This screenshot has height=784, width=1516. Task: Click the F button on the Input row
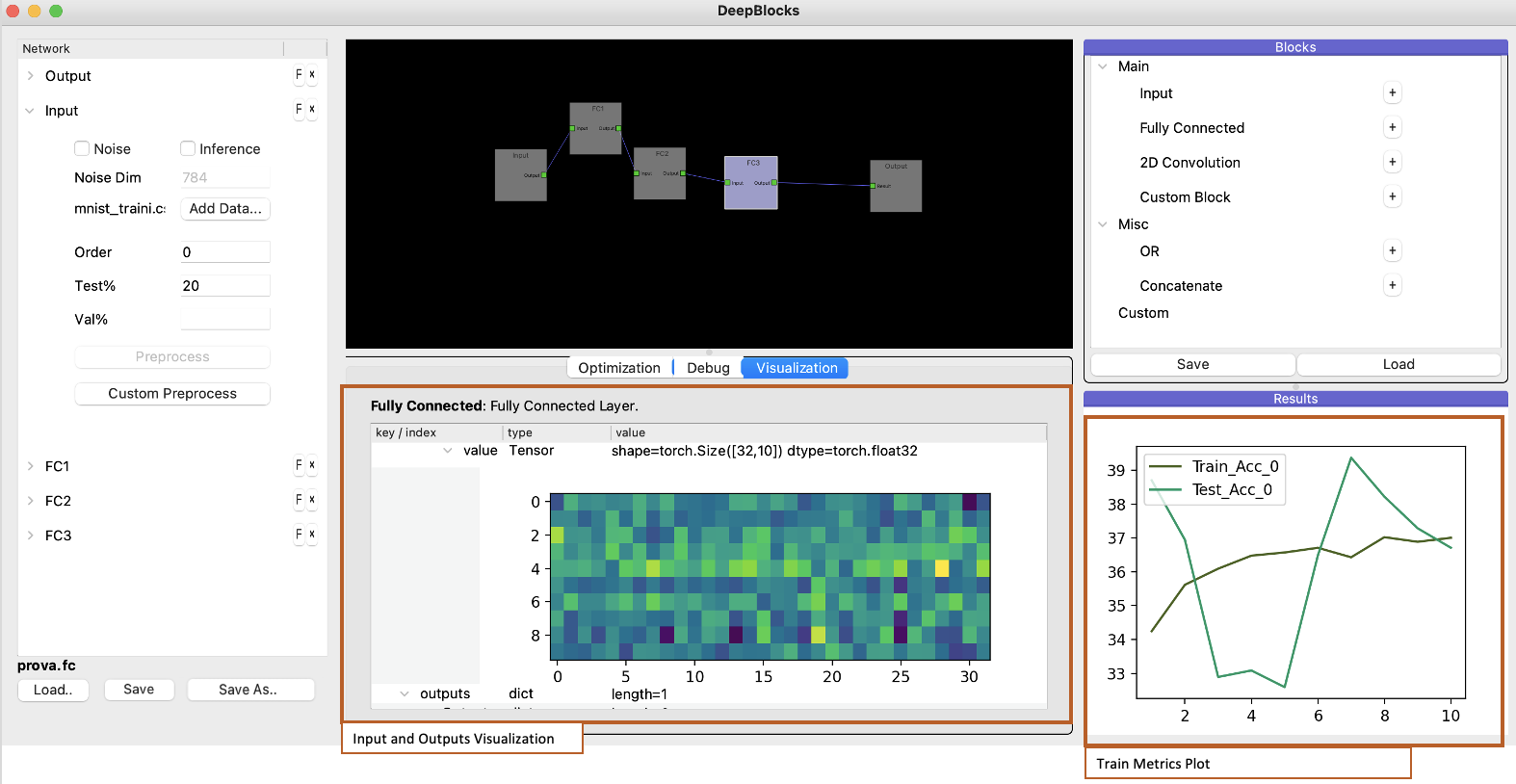299,109
